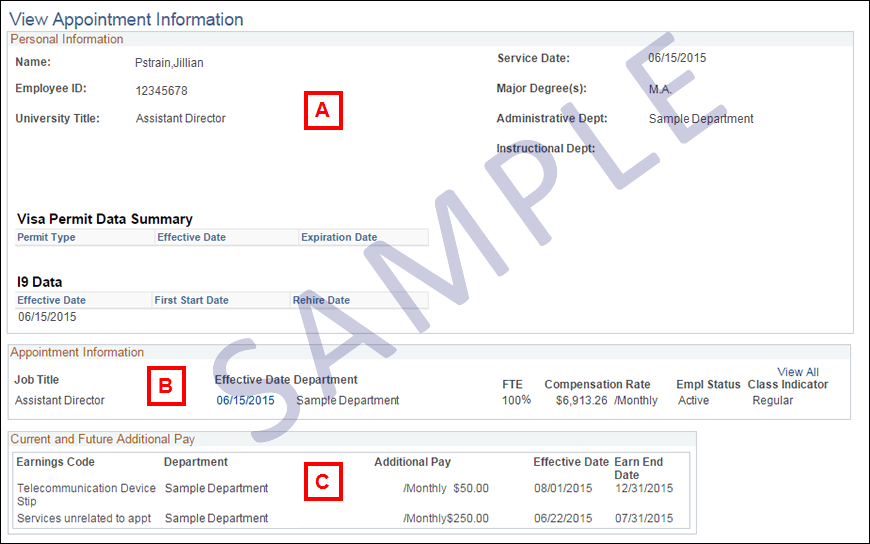Select University Title value Assistant Director
870x544 pixels.
click(x=181, y=118)
